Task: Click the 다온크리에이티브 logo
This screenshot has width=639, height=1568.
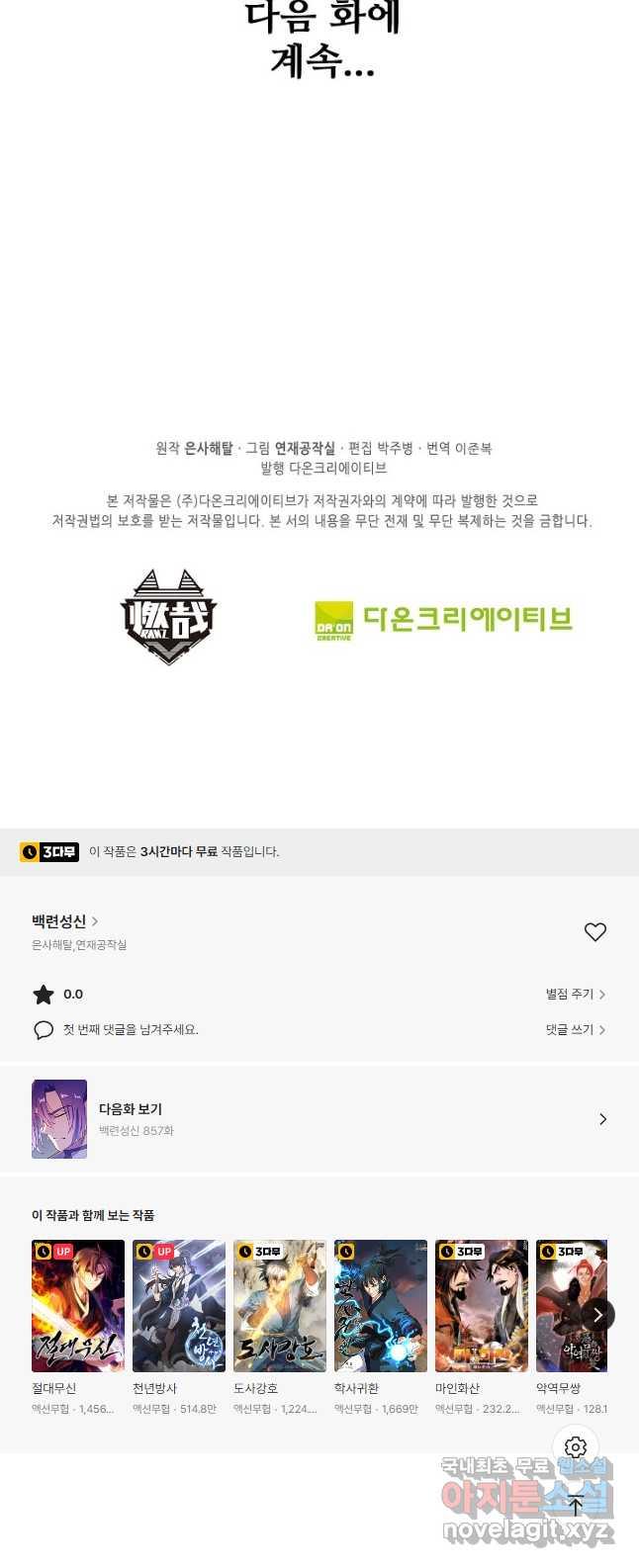Action: point(443,620)
